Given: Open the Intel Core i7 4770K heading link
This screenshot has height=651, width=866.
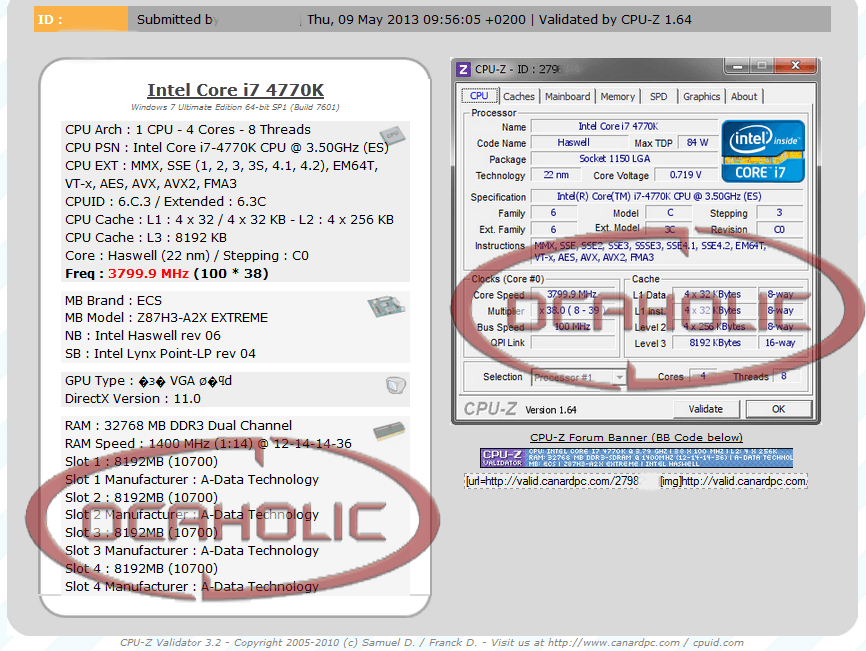Looking at the screenshot, I should coord(235,89).
